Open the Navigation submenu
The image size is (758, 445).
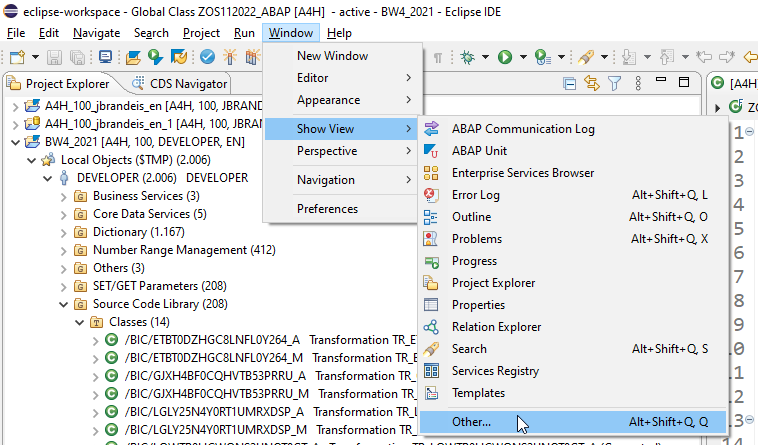[x=343, y=180]
